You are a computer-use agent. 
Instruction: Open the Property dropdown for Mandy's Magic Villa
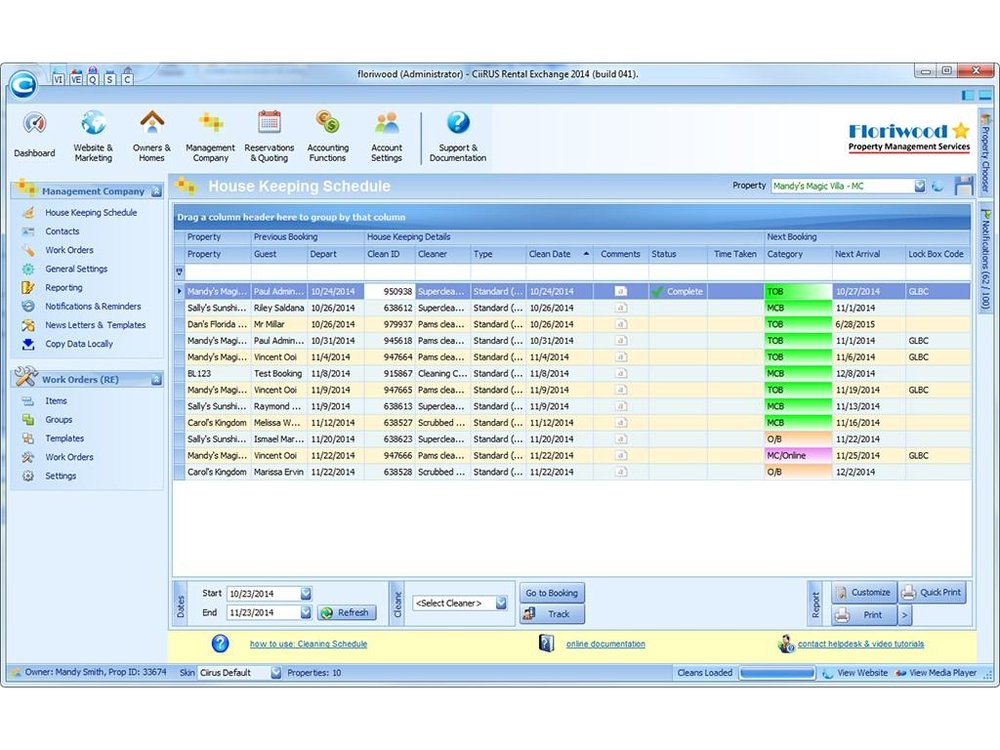click(x=918, y=185)
